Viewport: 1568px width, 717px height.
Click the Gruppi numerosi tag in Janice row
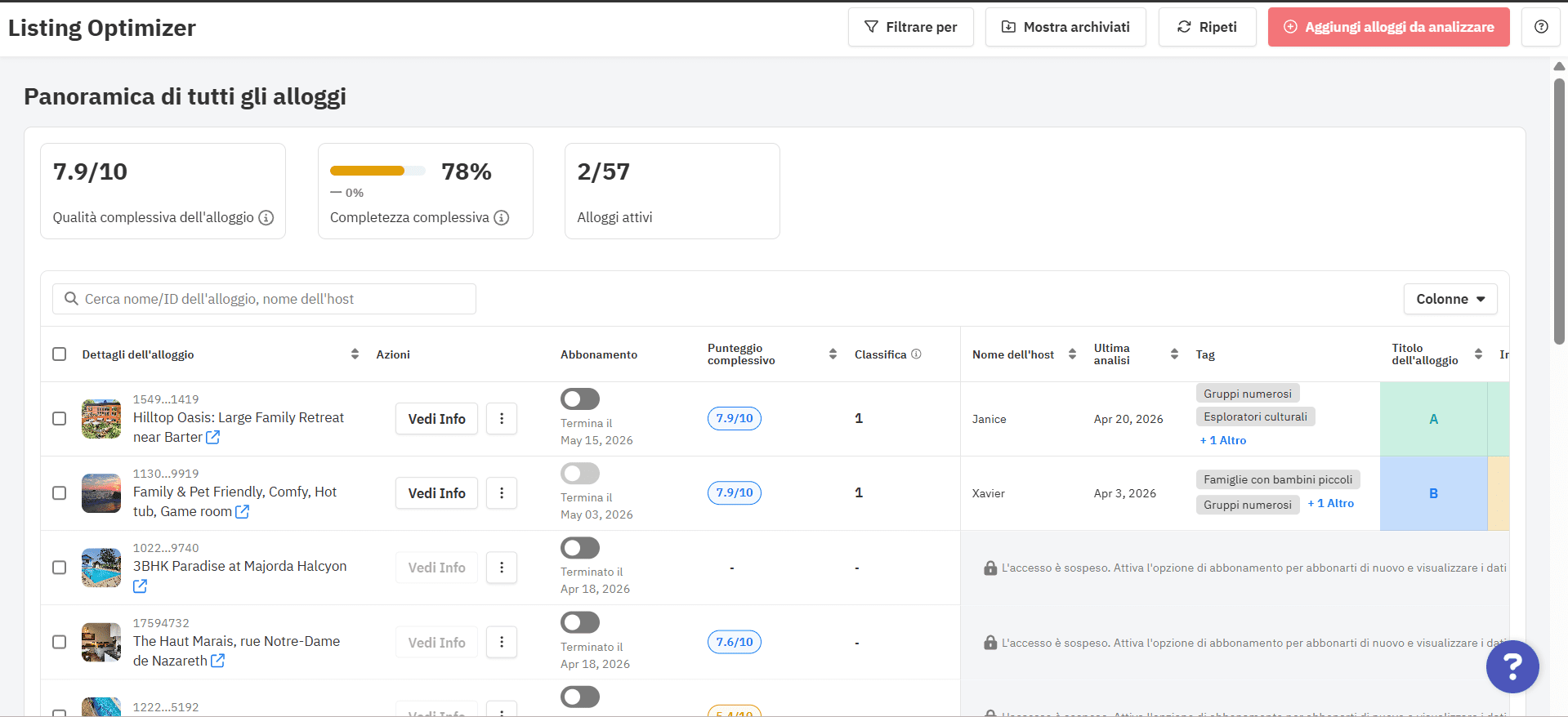point(1248,394)
